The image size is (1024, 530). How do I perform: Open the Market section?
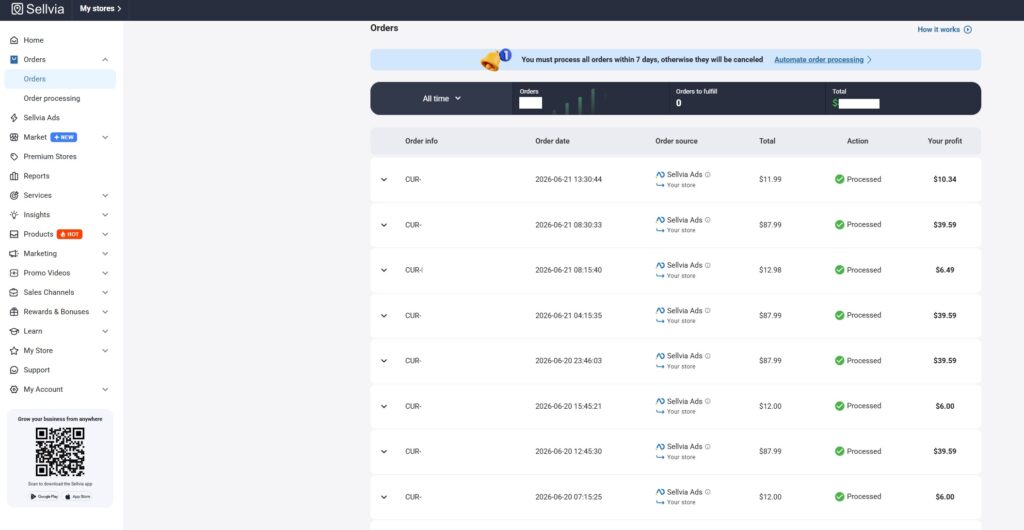[x=35, y=137]
